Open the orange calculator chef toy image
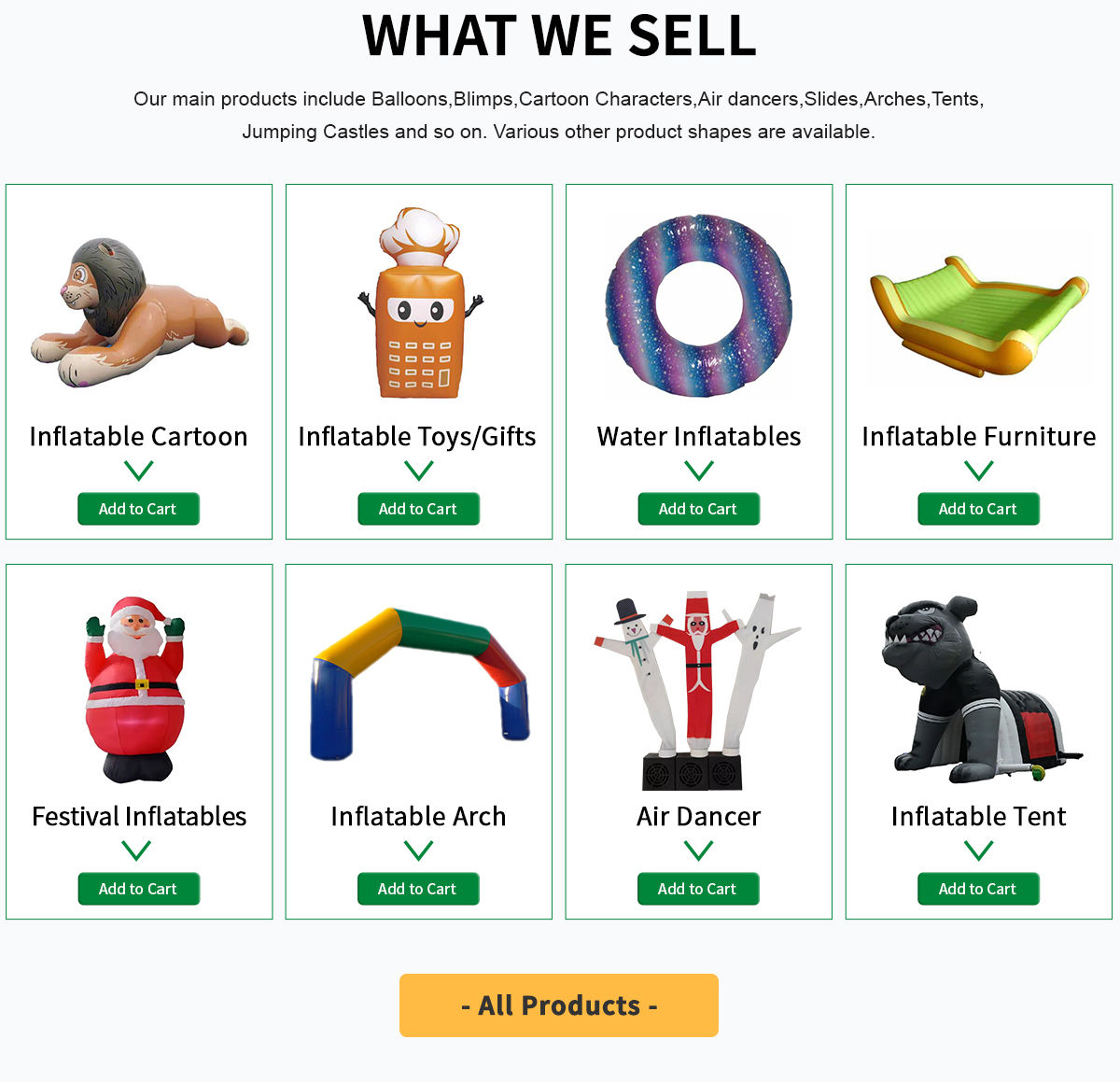The height and width of the screenshot is (1082, 1120). click(419, 303)
